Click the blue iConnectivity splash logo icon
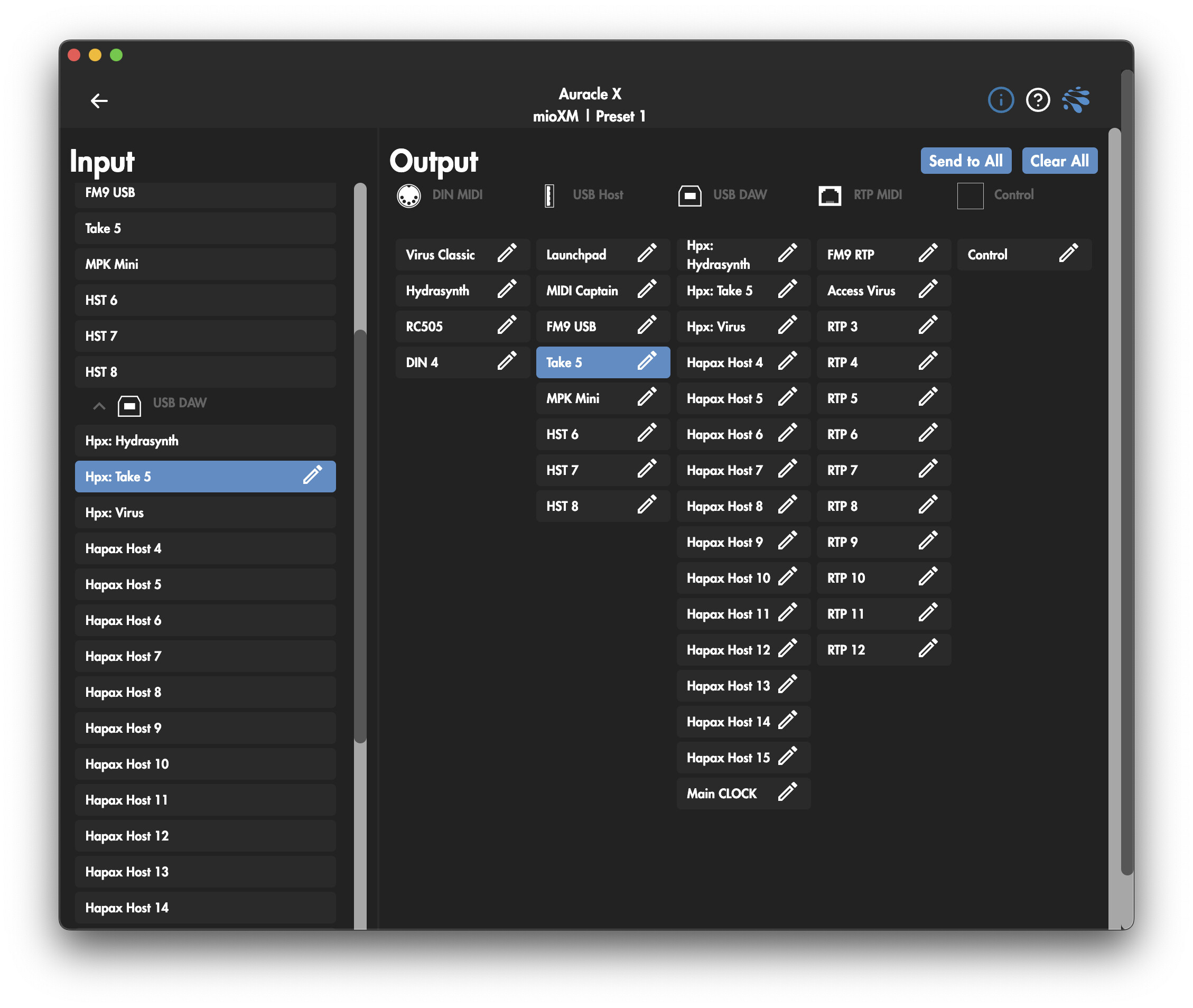This screenshot has height=1008, width=1193. point(1075,100)
